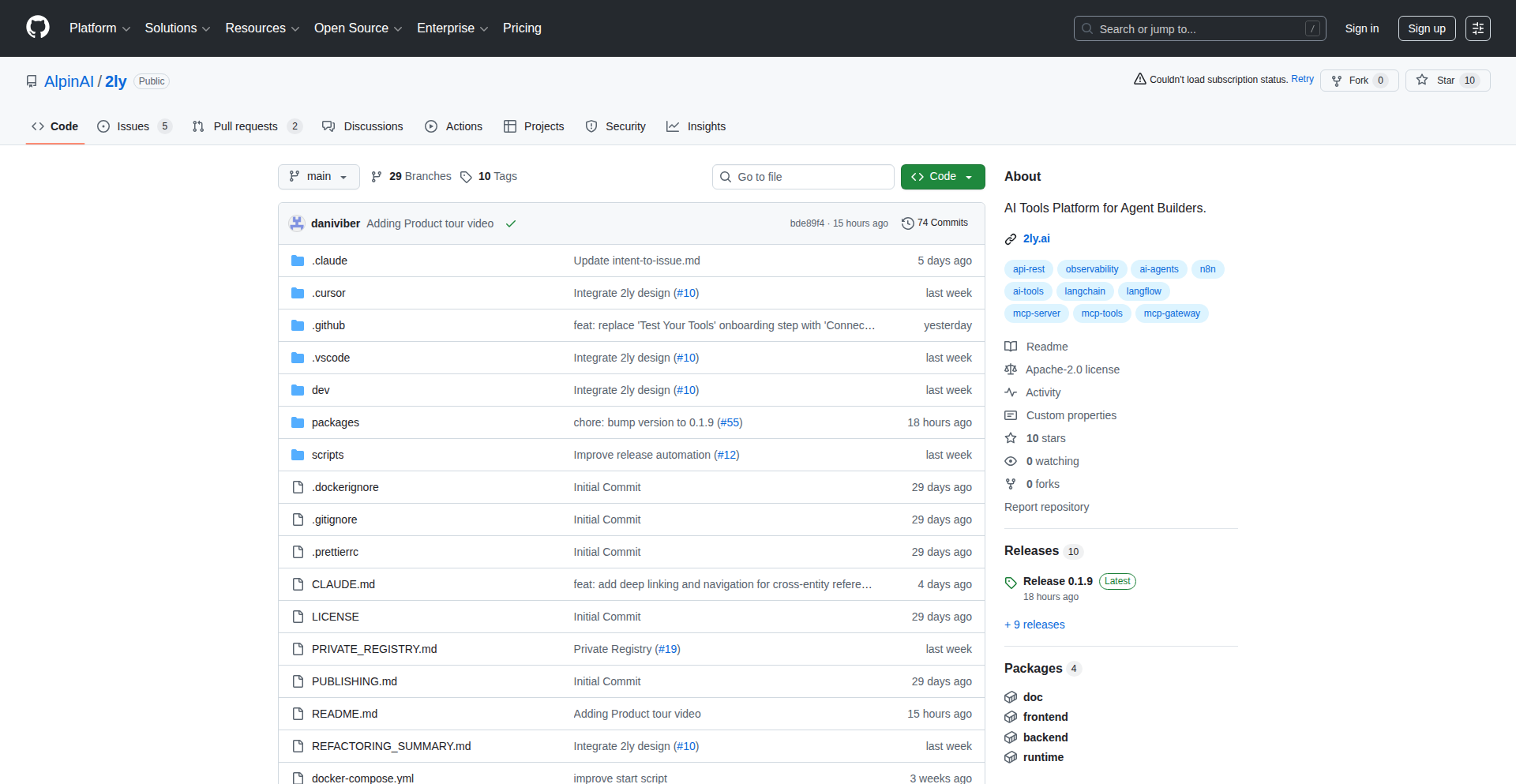Open repository Activity via the pulse icon

pos(1011,392)
